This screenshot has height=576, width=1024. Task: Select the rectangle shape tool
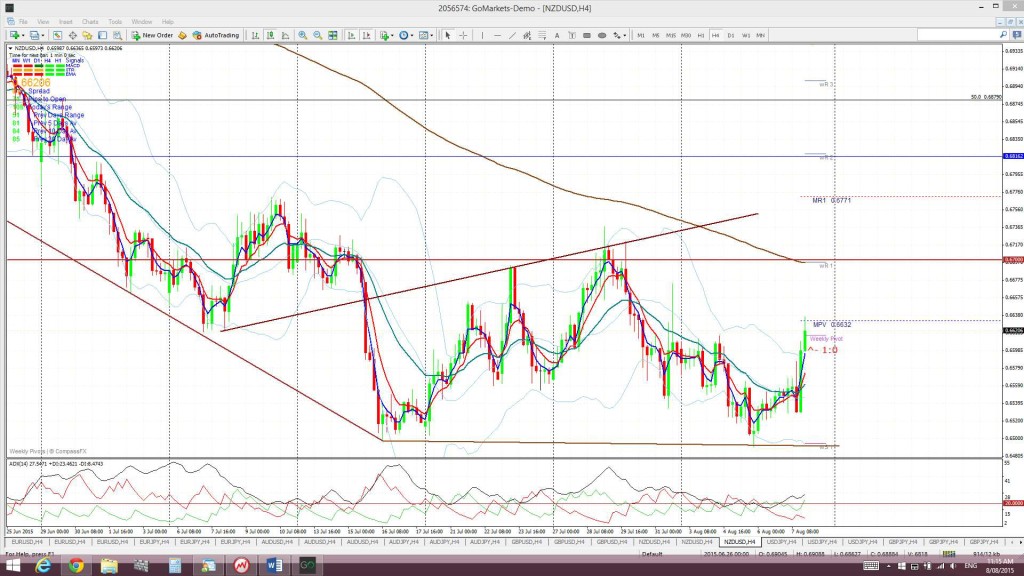pos(586,35)
